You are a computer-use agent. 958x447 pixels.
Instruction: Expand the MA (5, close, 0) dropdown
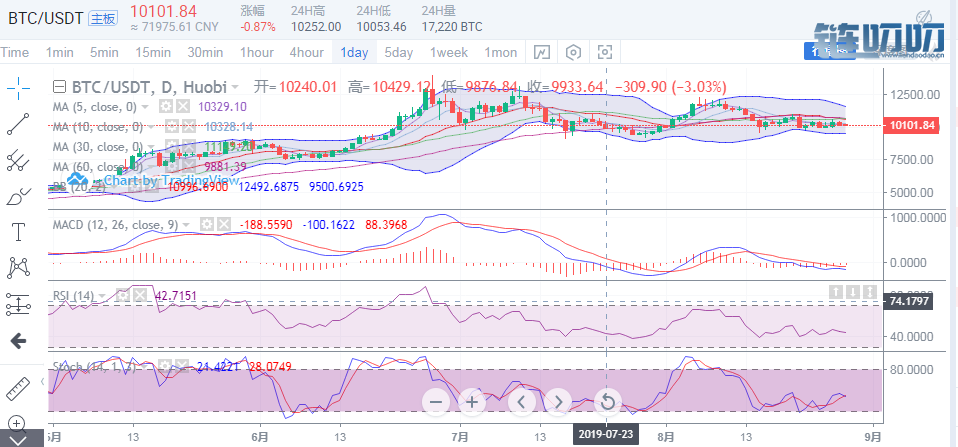(145, 106)
